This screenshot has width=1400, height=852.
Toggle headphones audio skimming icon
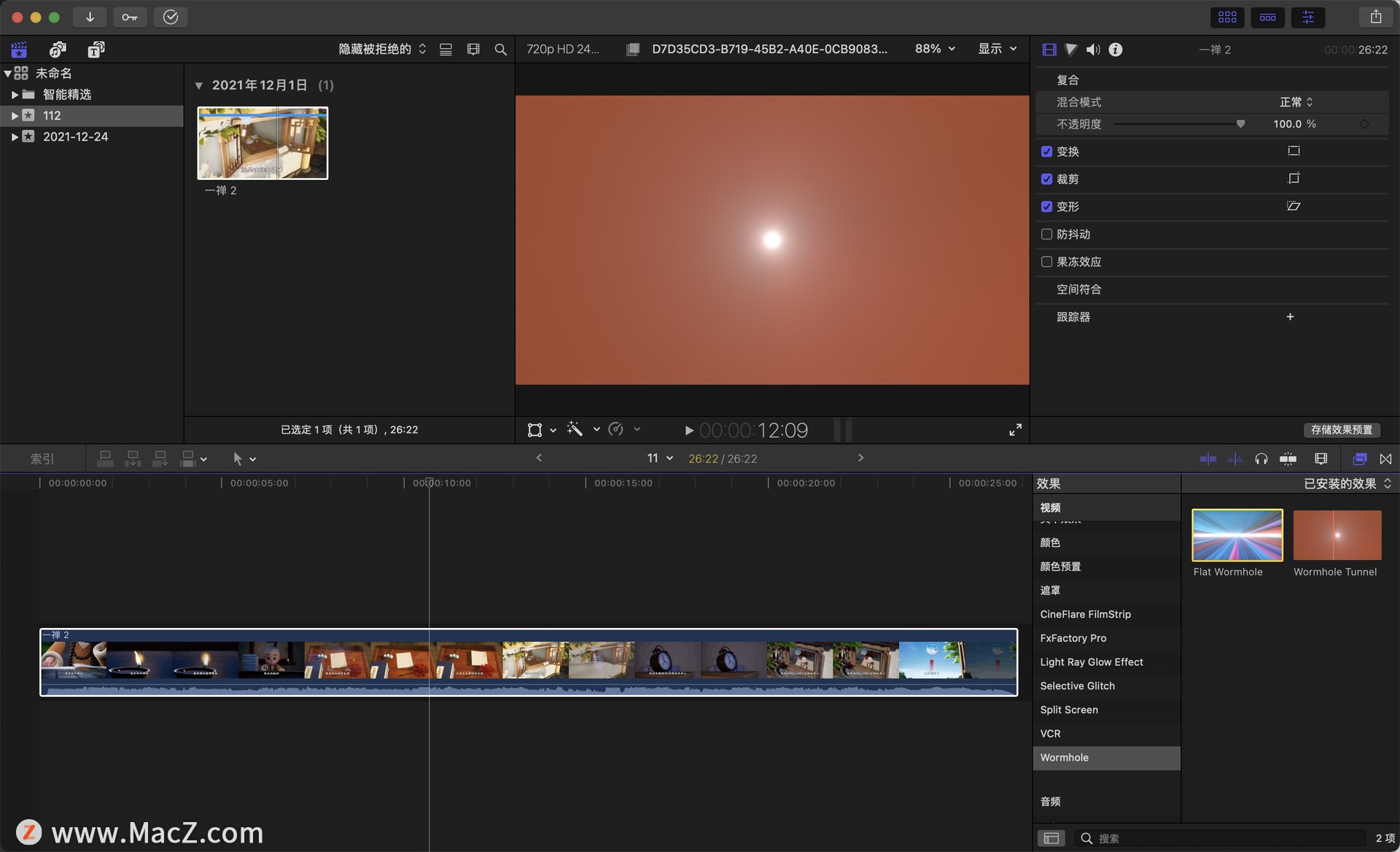pyautogui.click(x=1261, y=459)
